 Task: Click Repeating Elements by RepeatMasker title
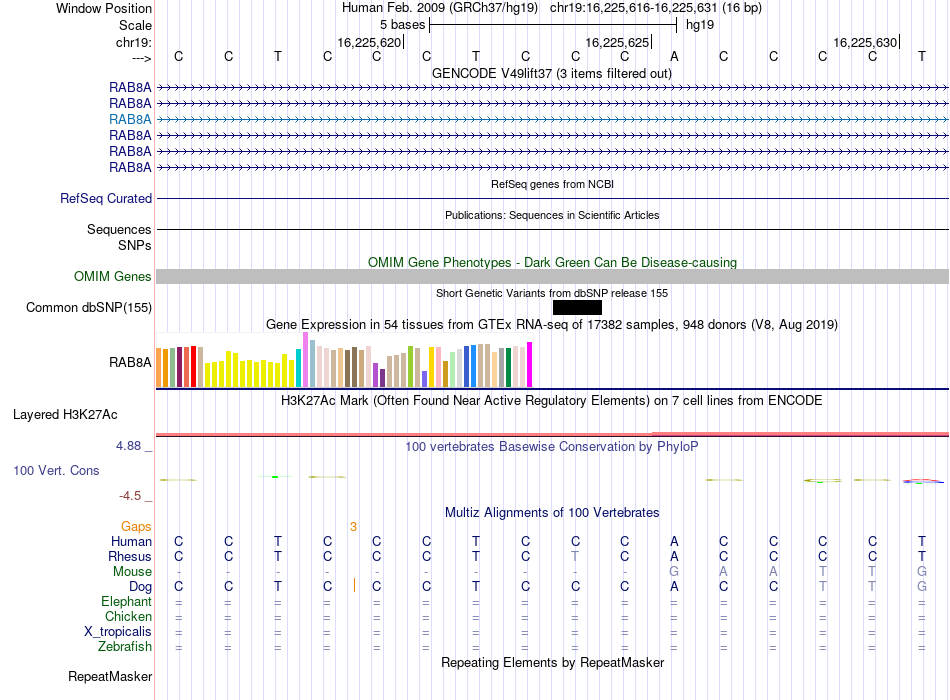553,662
